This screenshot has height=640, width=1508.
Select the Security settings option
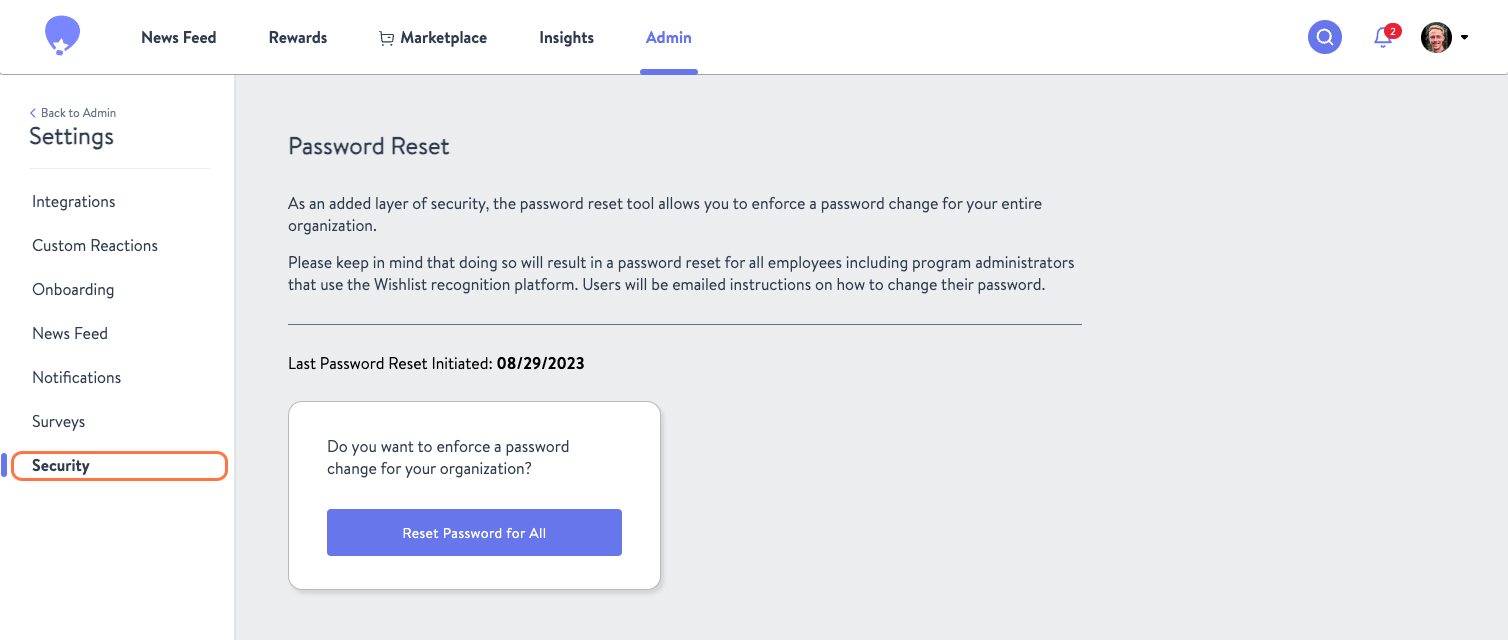pos(61,465)
